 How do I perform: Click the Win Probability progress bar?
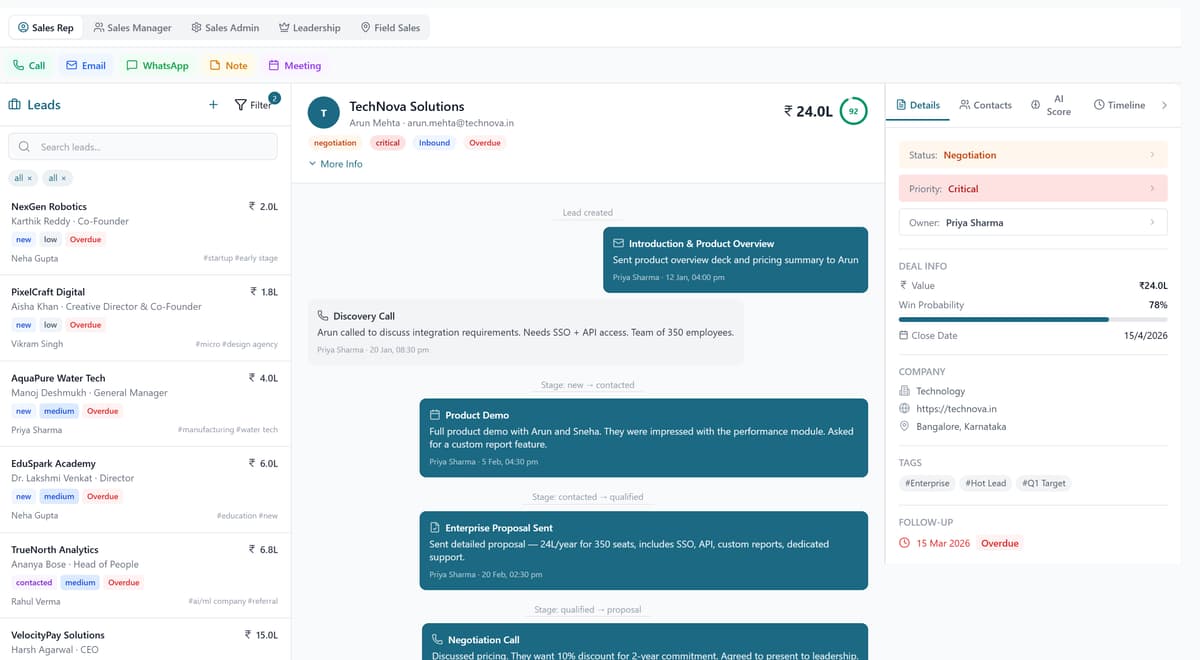click(x=1033, y=319)
